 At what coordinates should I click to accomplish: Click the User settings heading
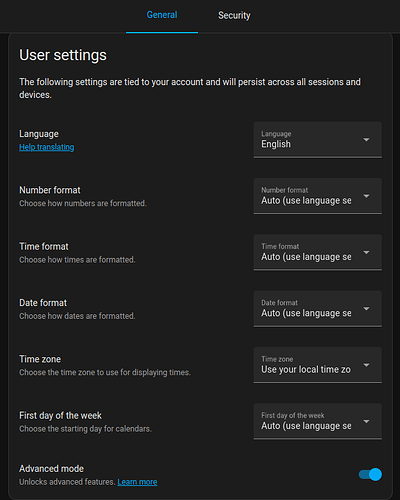click(x=63, y=55)
